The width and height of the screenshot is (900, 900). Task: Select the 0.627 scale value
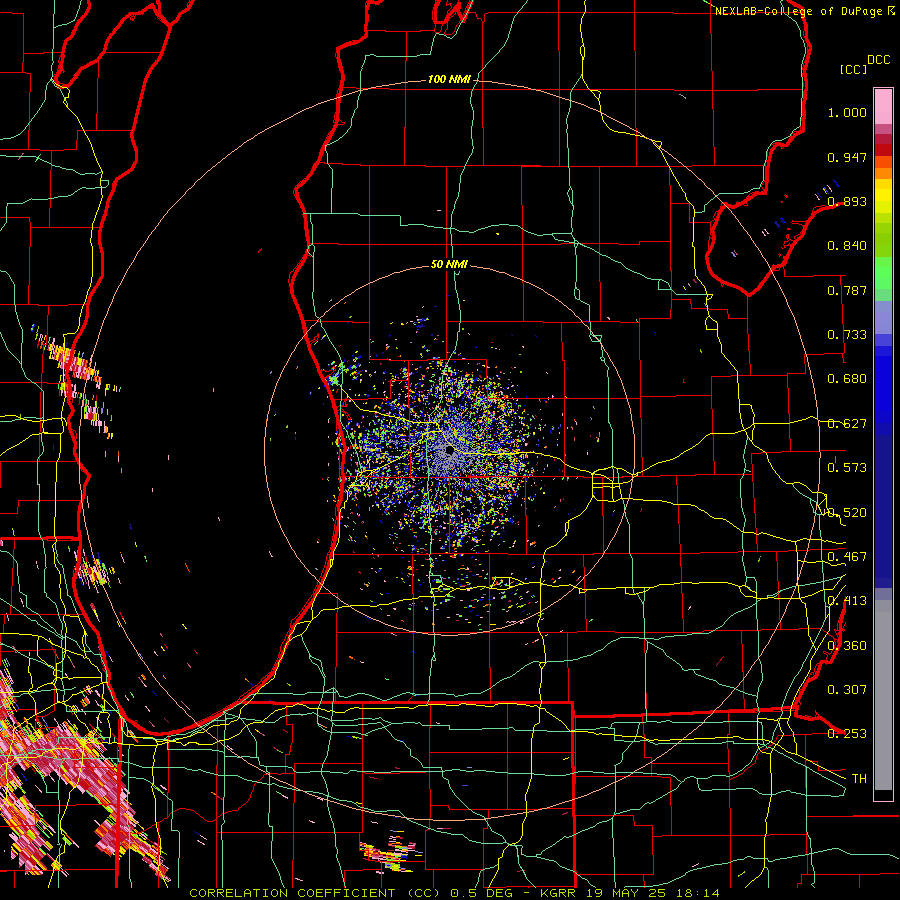coord(847,424)
